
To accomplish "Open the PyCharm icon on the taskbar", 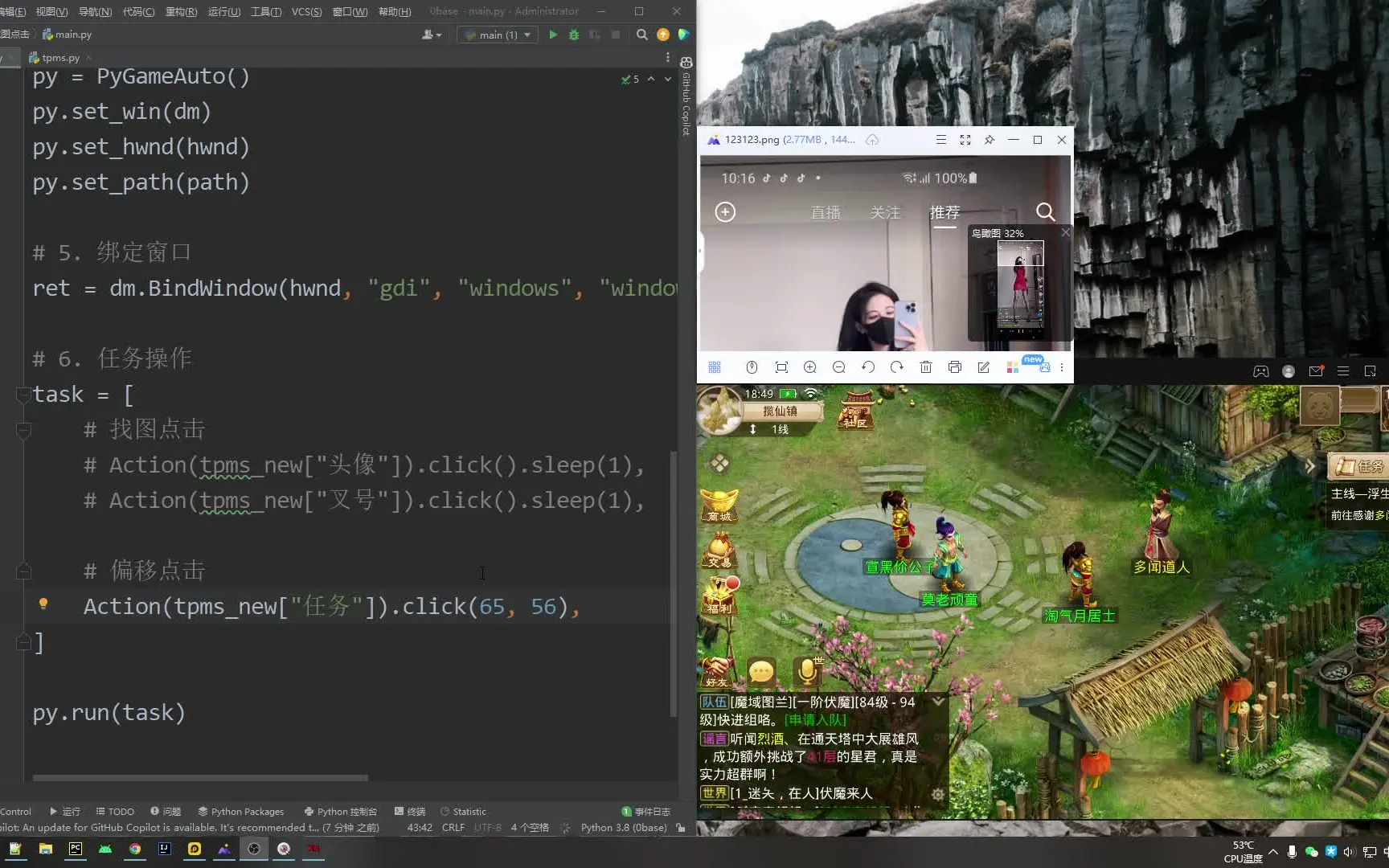I will click(76, 849).
